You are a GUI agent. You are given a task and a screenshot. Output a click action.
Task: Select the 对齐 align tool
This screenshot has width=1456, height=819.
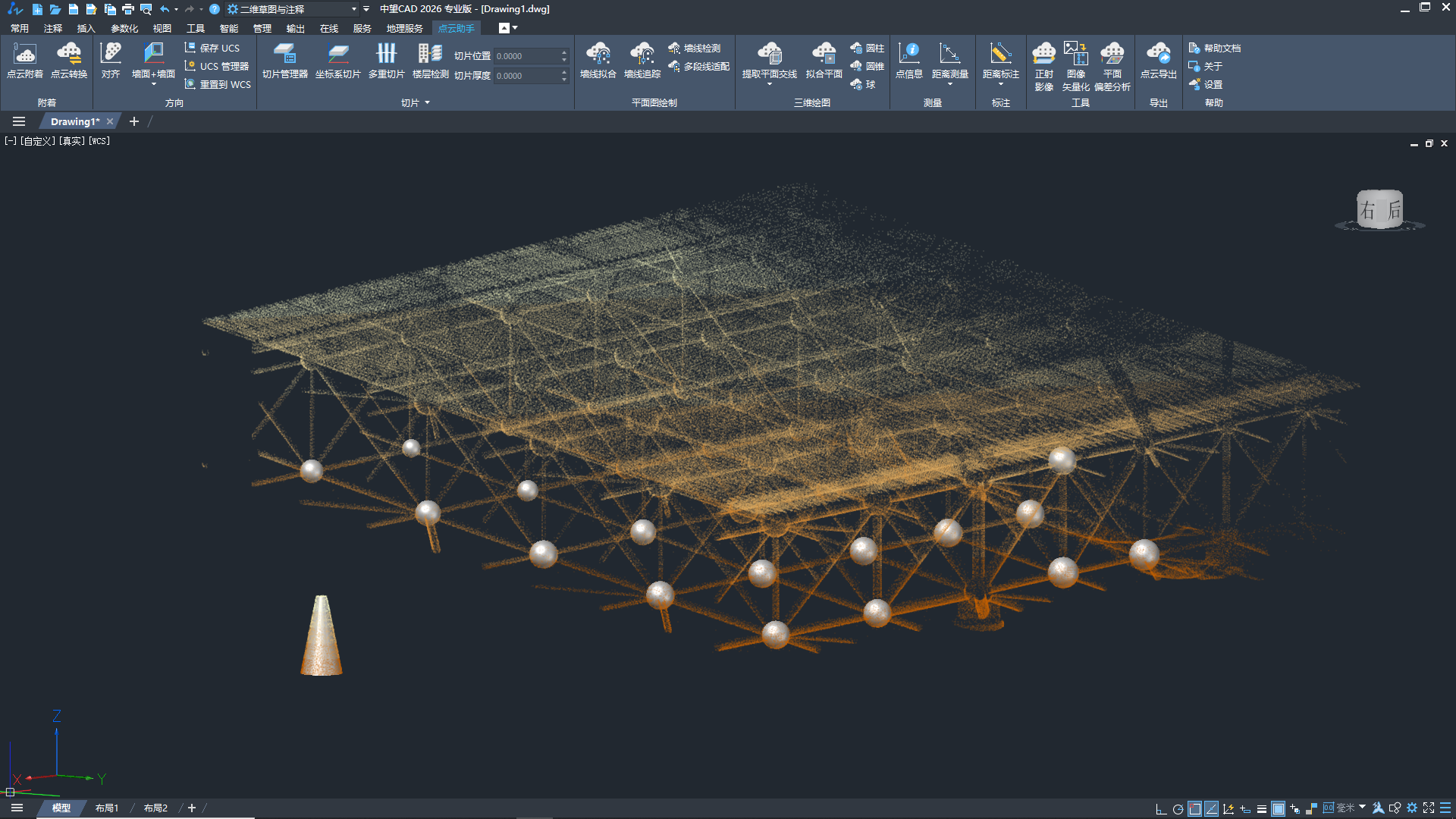(x=111, y=60)
